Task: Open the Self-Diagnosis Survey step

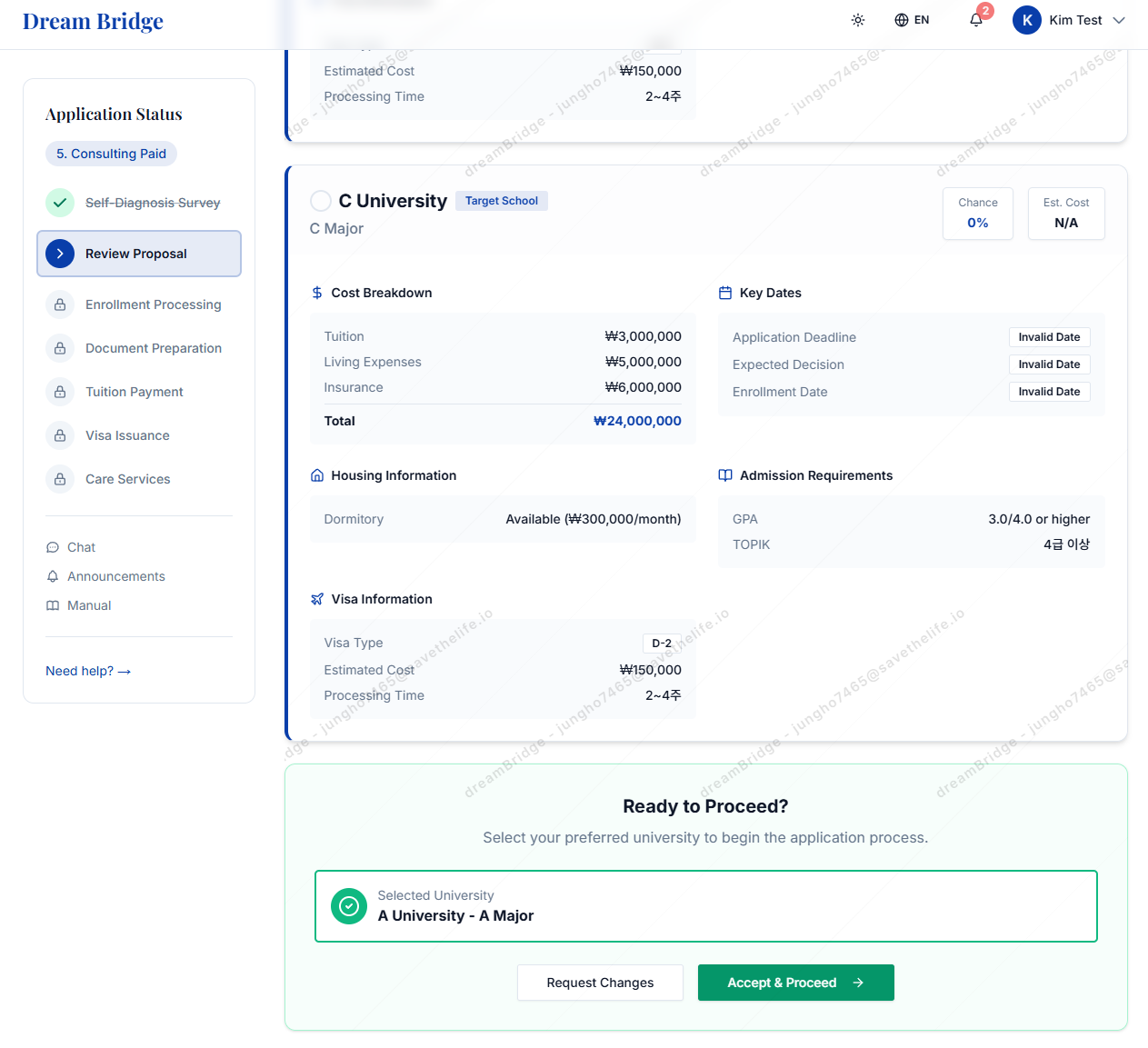Action: click(139, 203)
